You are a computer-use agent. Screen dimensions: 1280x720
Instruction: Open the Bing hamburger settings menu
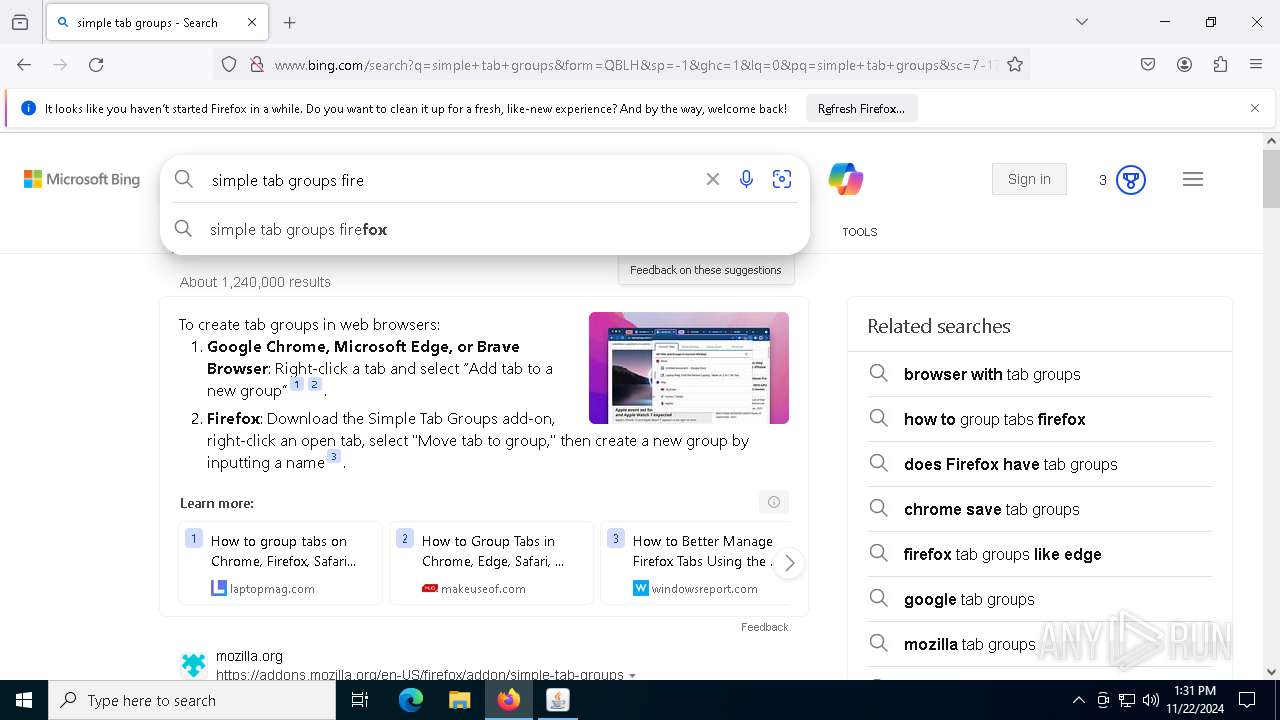(x=1193, y=179)
